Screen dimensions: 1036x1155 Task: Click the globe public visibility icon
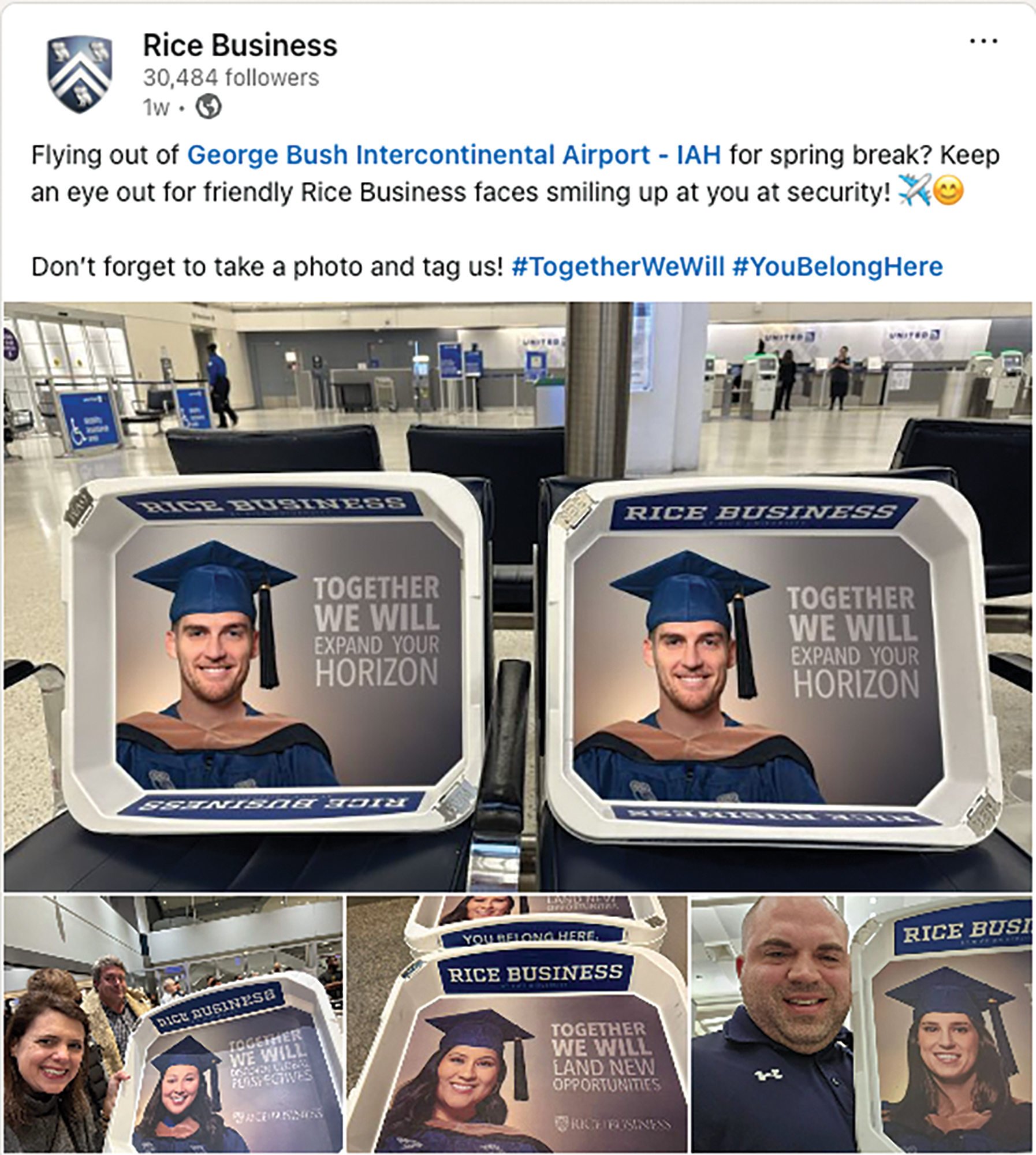(208, 107)
